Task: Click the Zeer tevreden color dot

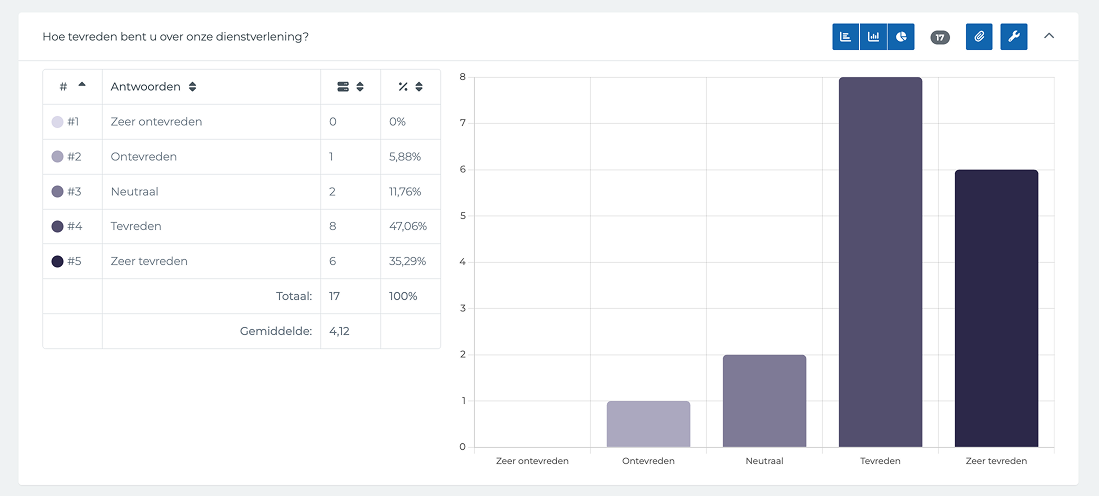Action: [x=57, y=262]
